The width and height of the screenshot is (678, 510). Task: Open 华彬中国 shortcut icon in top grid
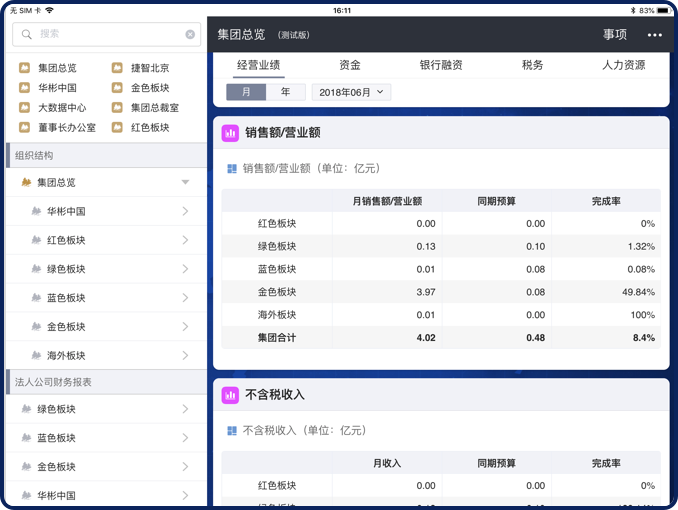point(25,88)
